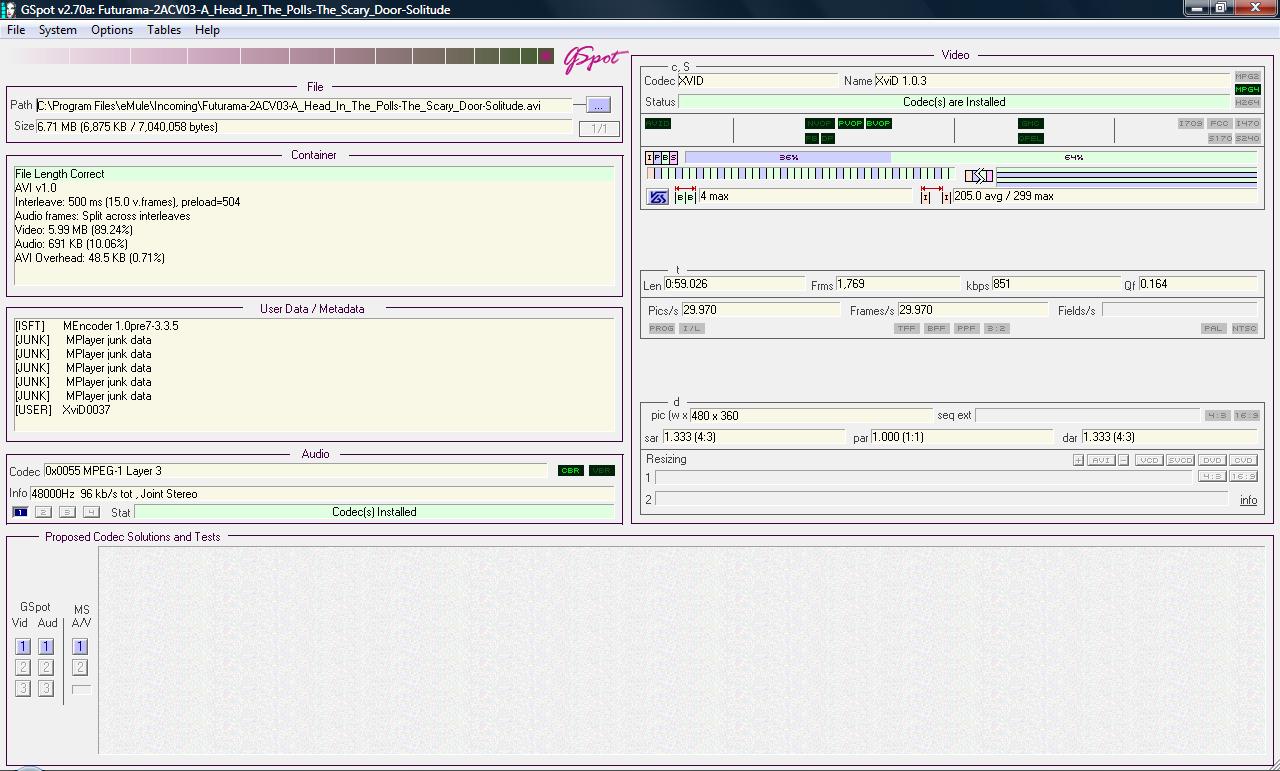
Task: Click the IPBS frame type legend
Action: pyautogui.click(x=662, y=158)
